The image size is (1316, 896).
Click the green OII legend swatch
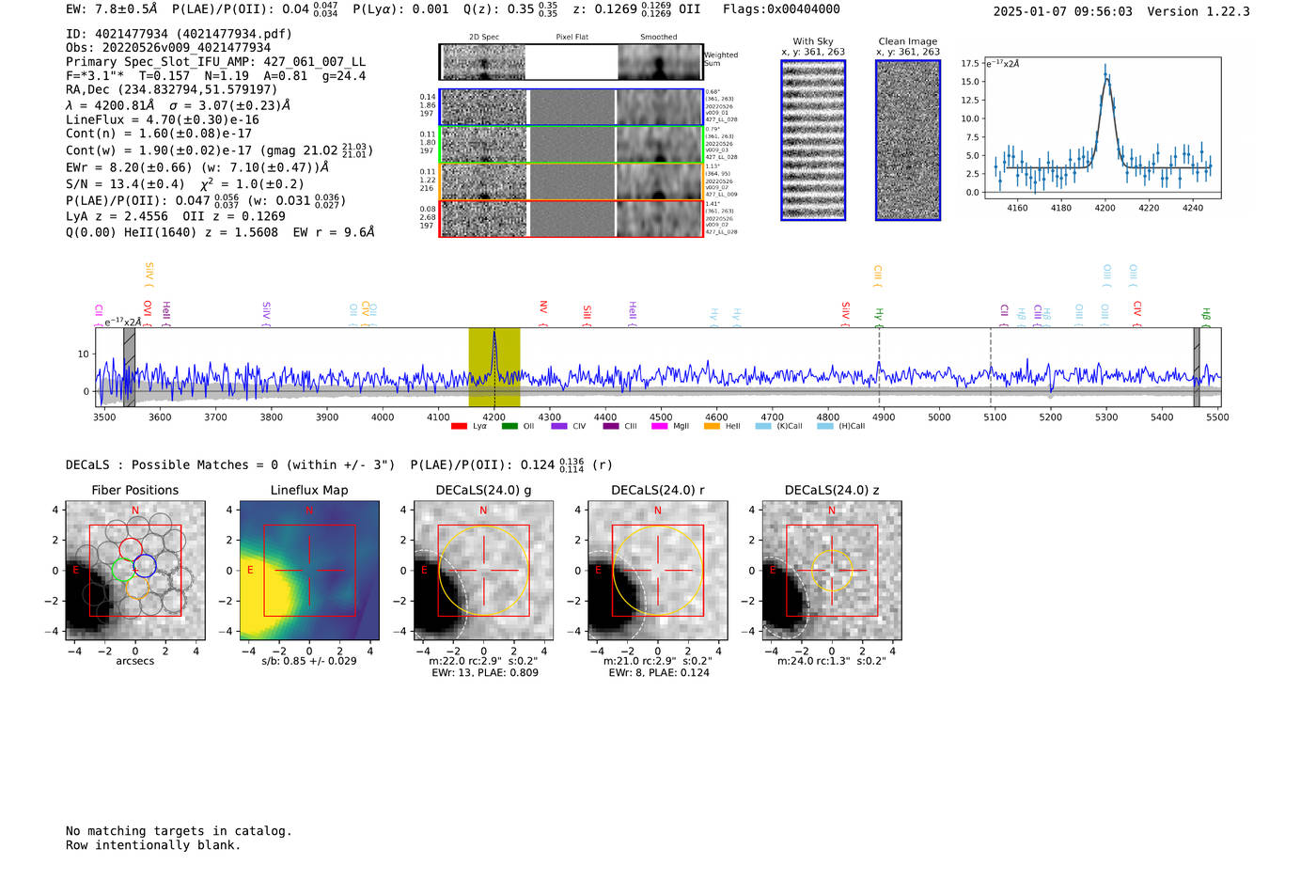tap(509, 426)
